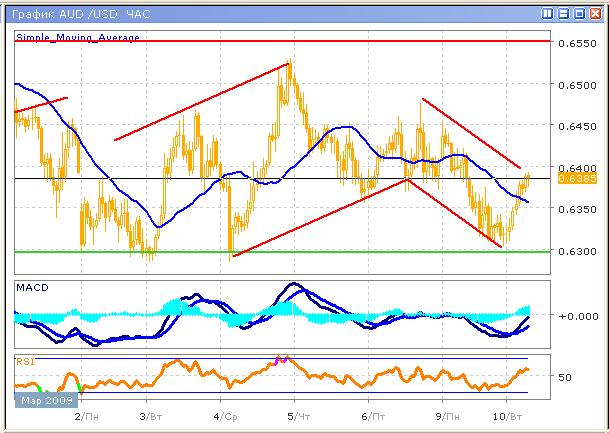
Task: Select the RSI indicator label
Action: coord(25,359)
